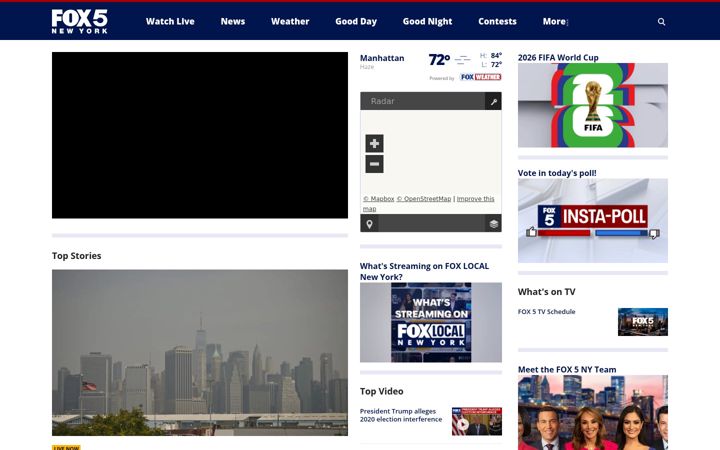Click What's Streaming on FOX LOCAL heading
The width and height of the screenshot is (720, 450).
pyautogui.click(x=424, y=271)
